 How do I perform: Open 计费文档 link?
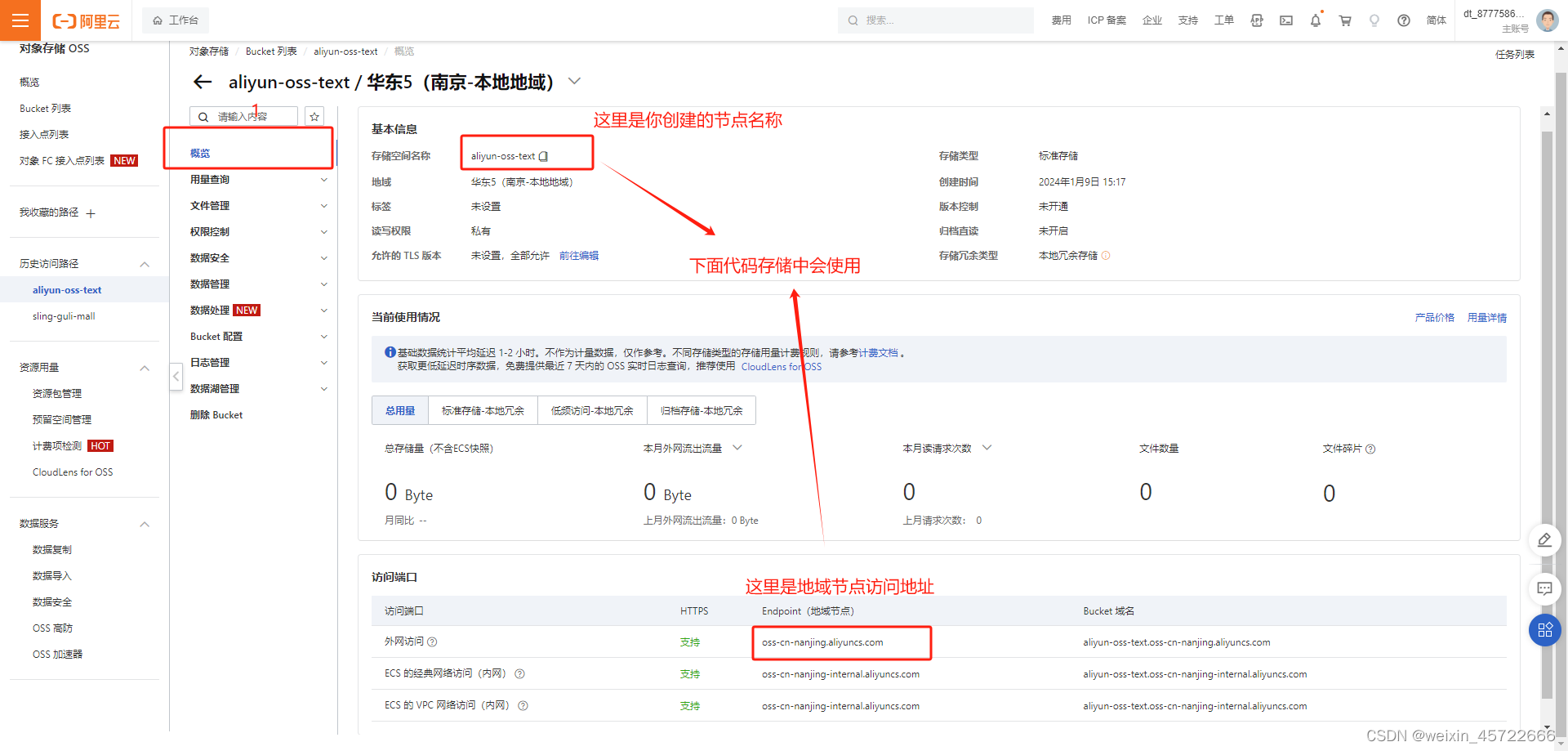[x=878, y=353]
